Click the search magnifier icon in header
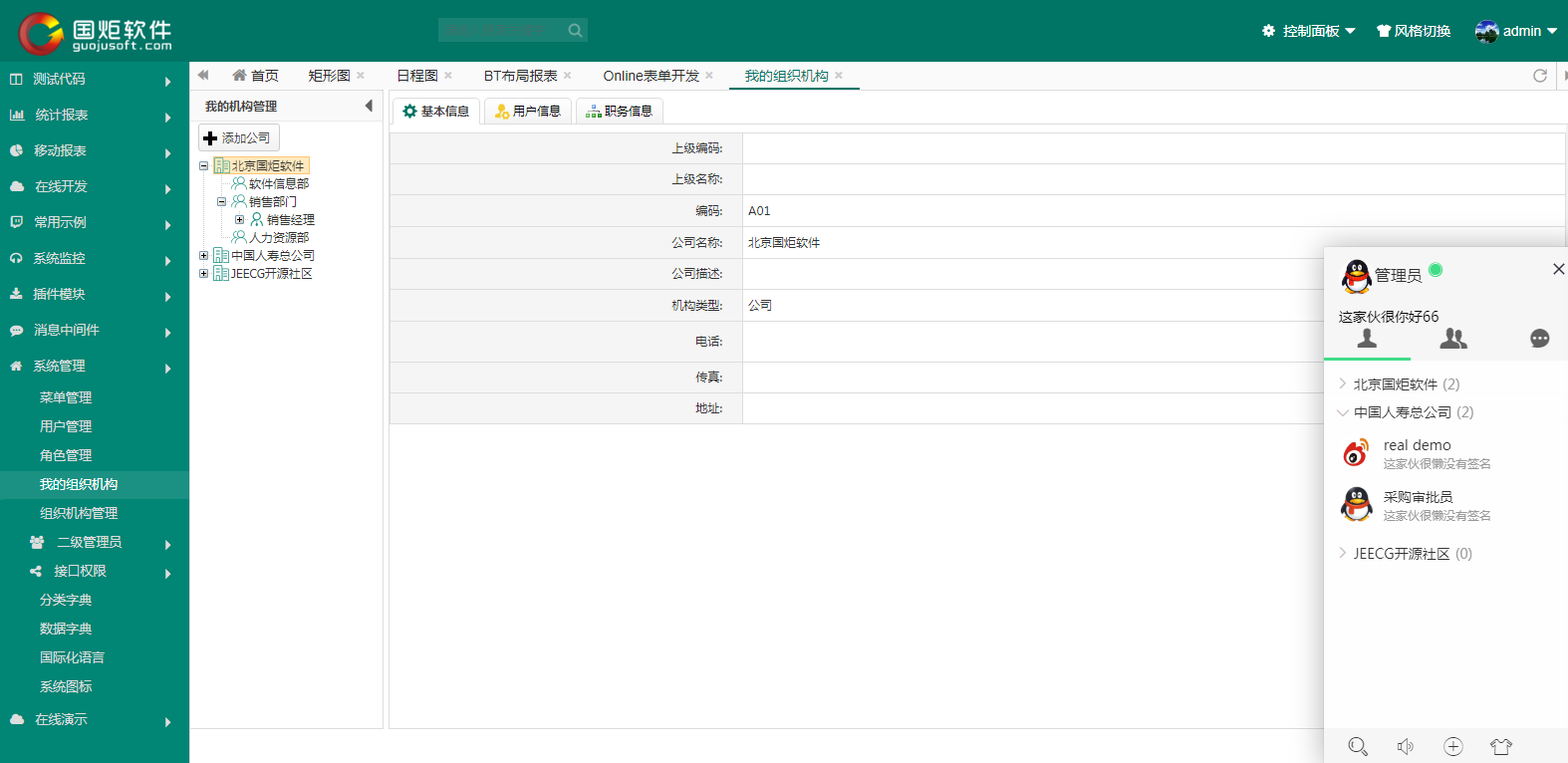 point(575,30)
